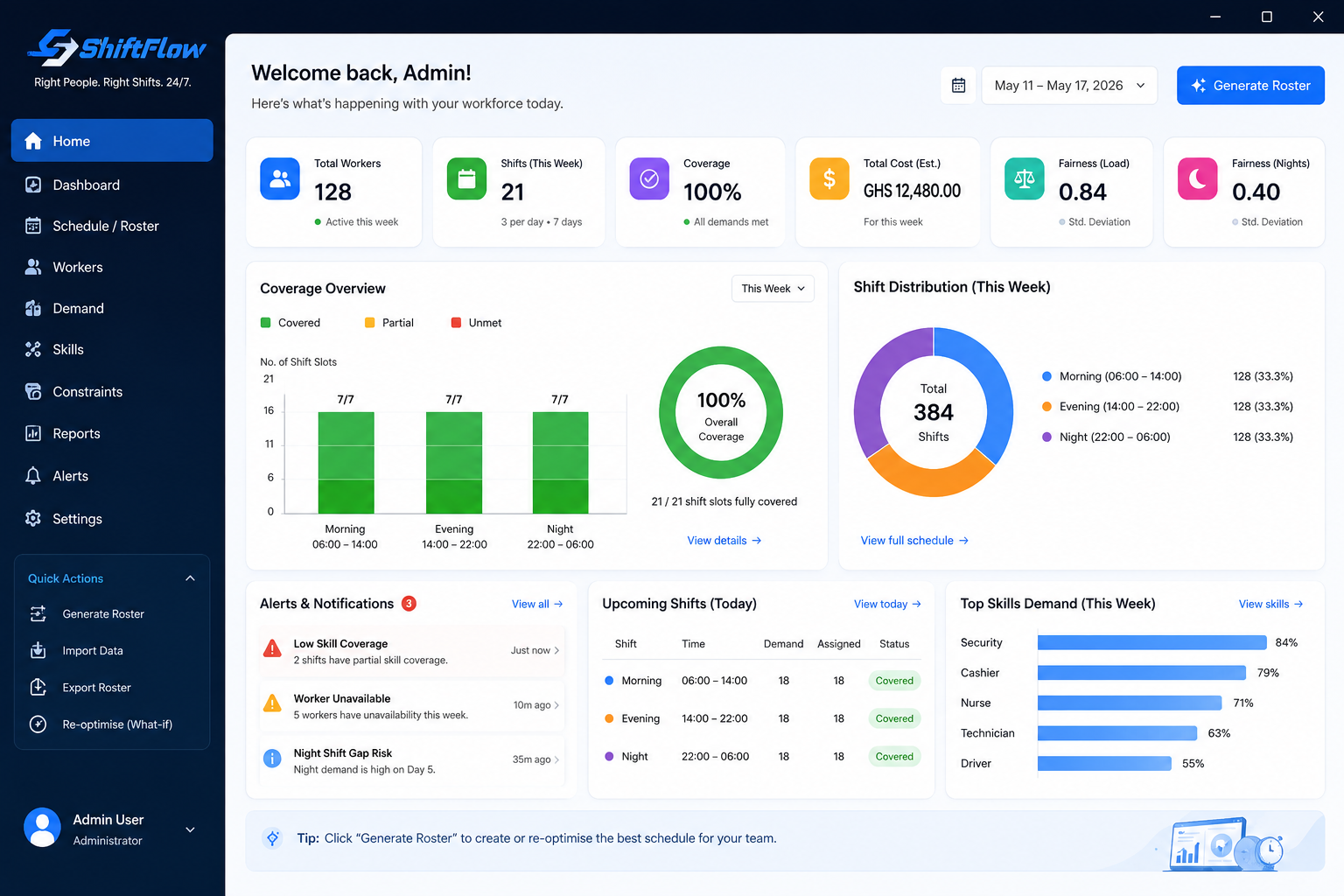This screenshot has height=896, width=1344.
Task: Open the May 11 – May 17 date dropdown
Action: click(1069, 85)
